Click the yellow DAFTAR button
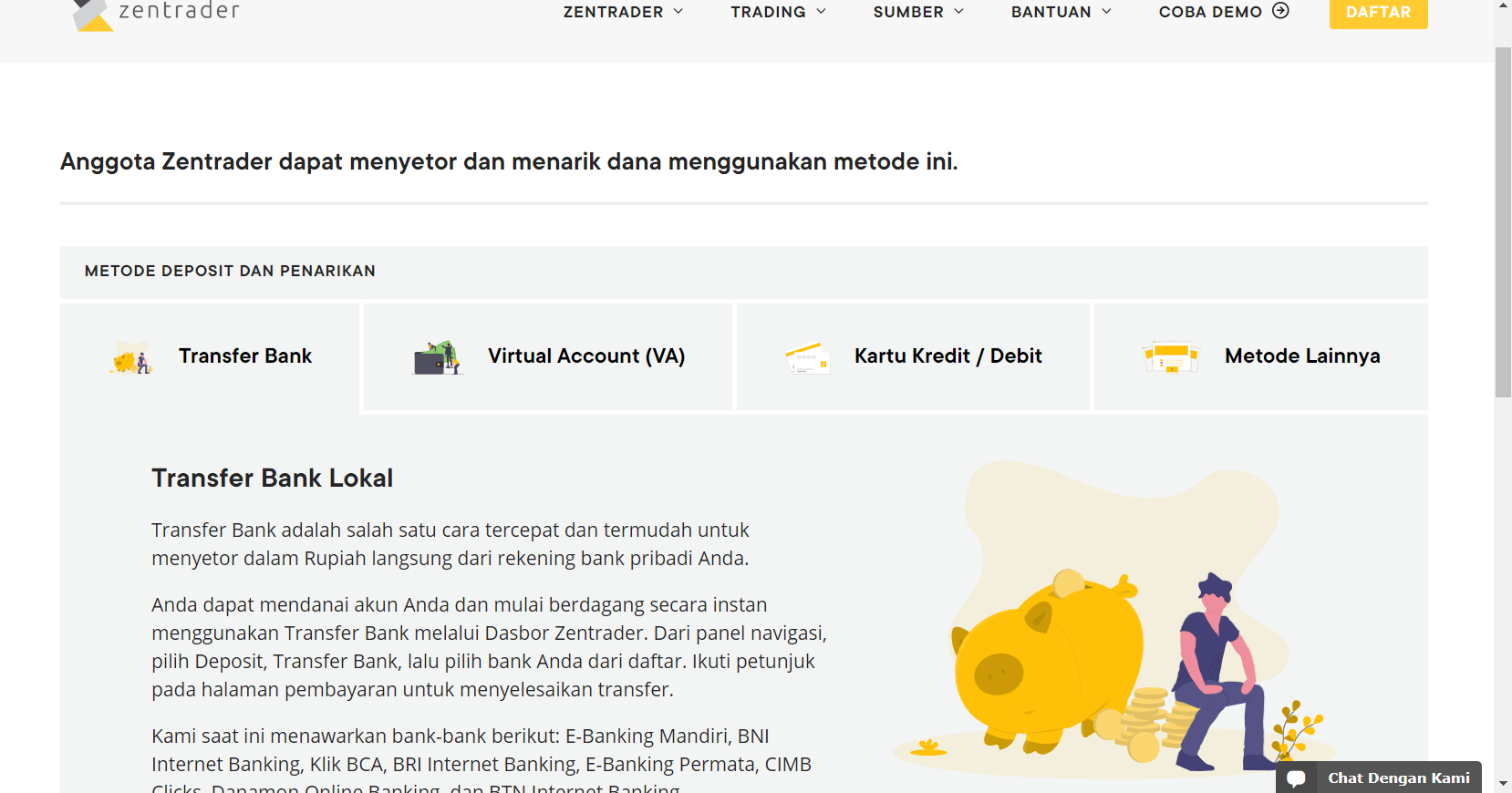 pyautogui.click(x=1378, y=13)
